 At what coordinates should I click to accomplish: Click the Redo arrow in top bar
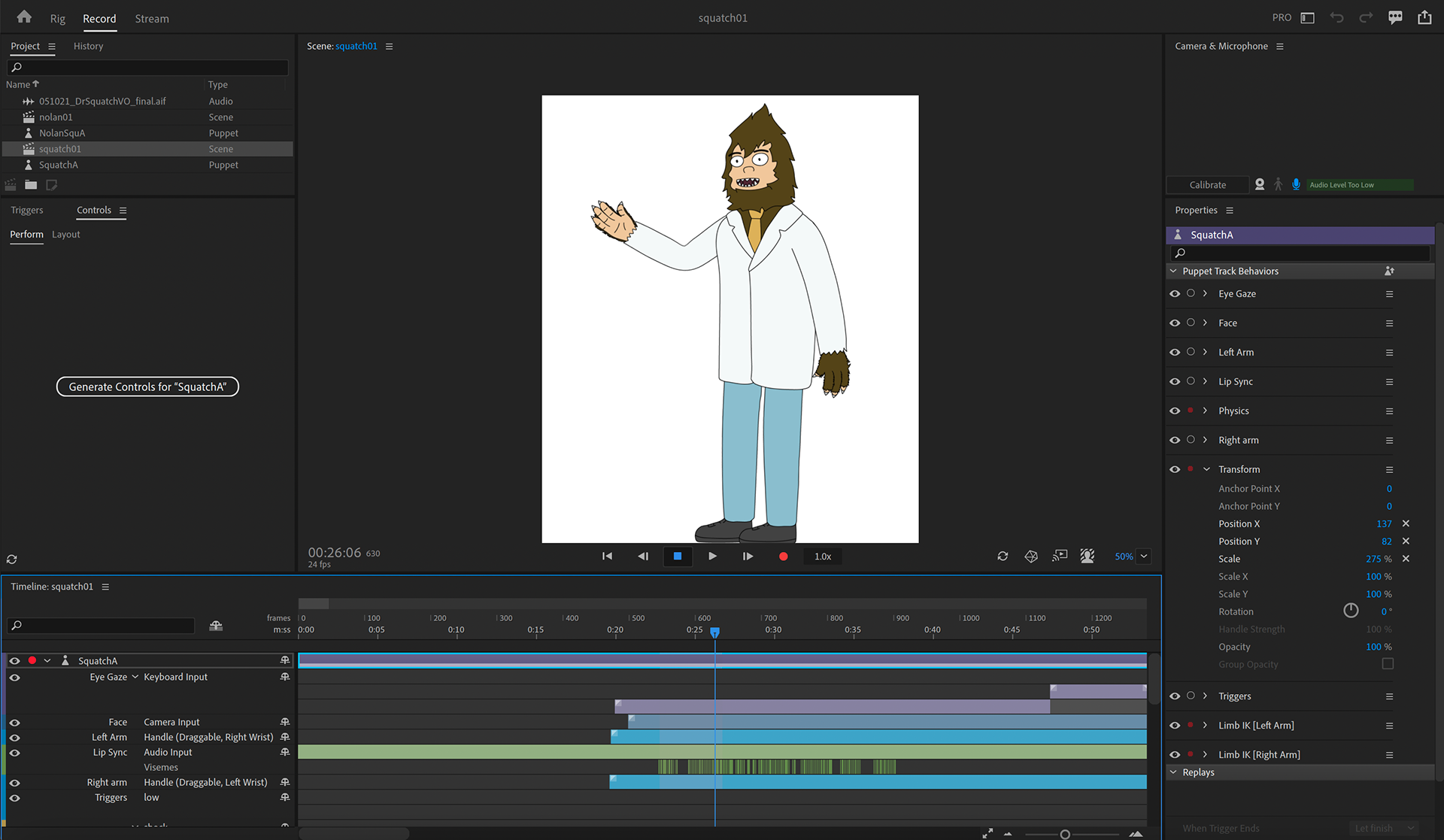point(1366,18)
